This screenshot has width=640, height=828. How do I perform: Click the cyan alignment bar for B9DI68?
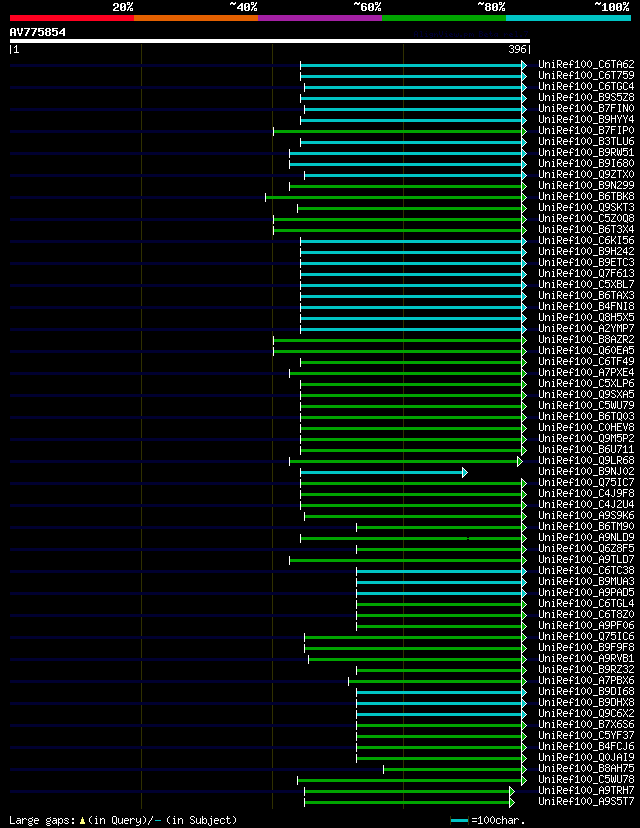[x=441, y=692]
